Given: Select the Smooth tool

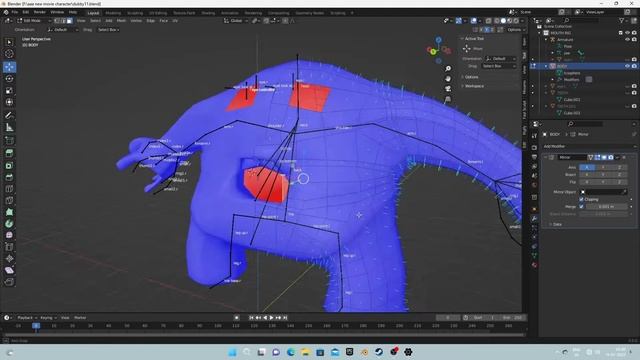Looking at the screenshot, I should (x=9, y=235).
